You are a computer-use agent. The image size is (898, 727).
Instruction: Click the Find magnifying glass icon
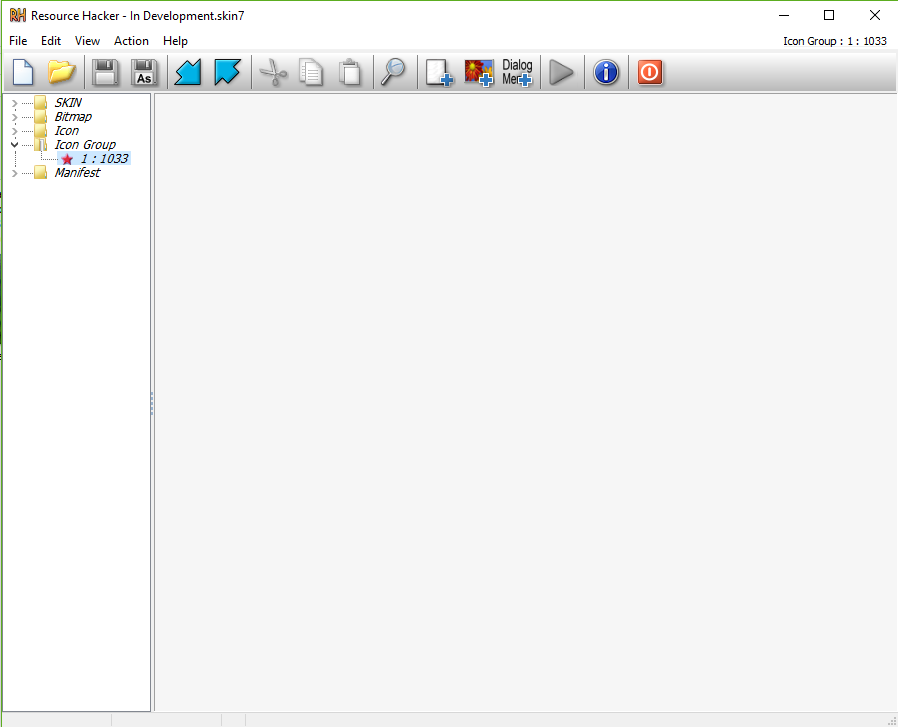(395, 73)
